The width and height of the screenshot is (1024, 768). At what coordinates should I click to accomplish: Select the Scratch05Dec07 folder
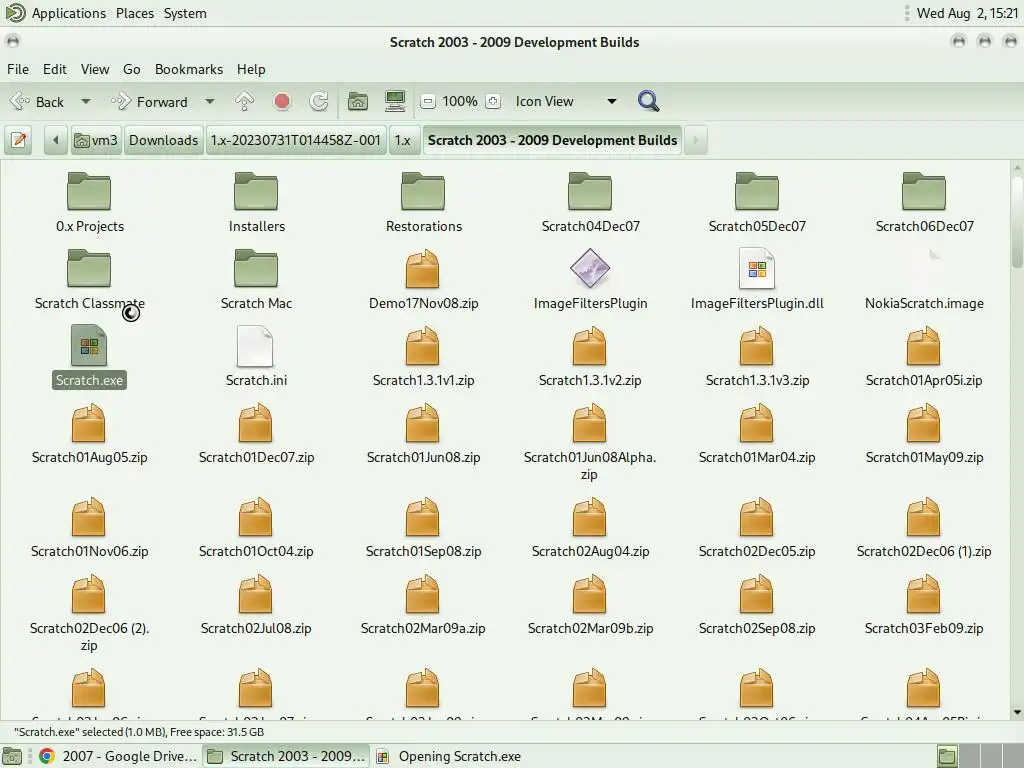757,202
